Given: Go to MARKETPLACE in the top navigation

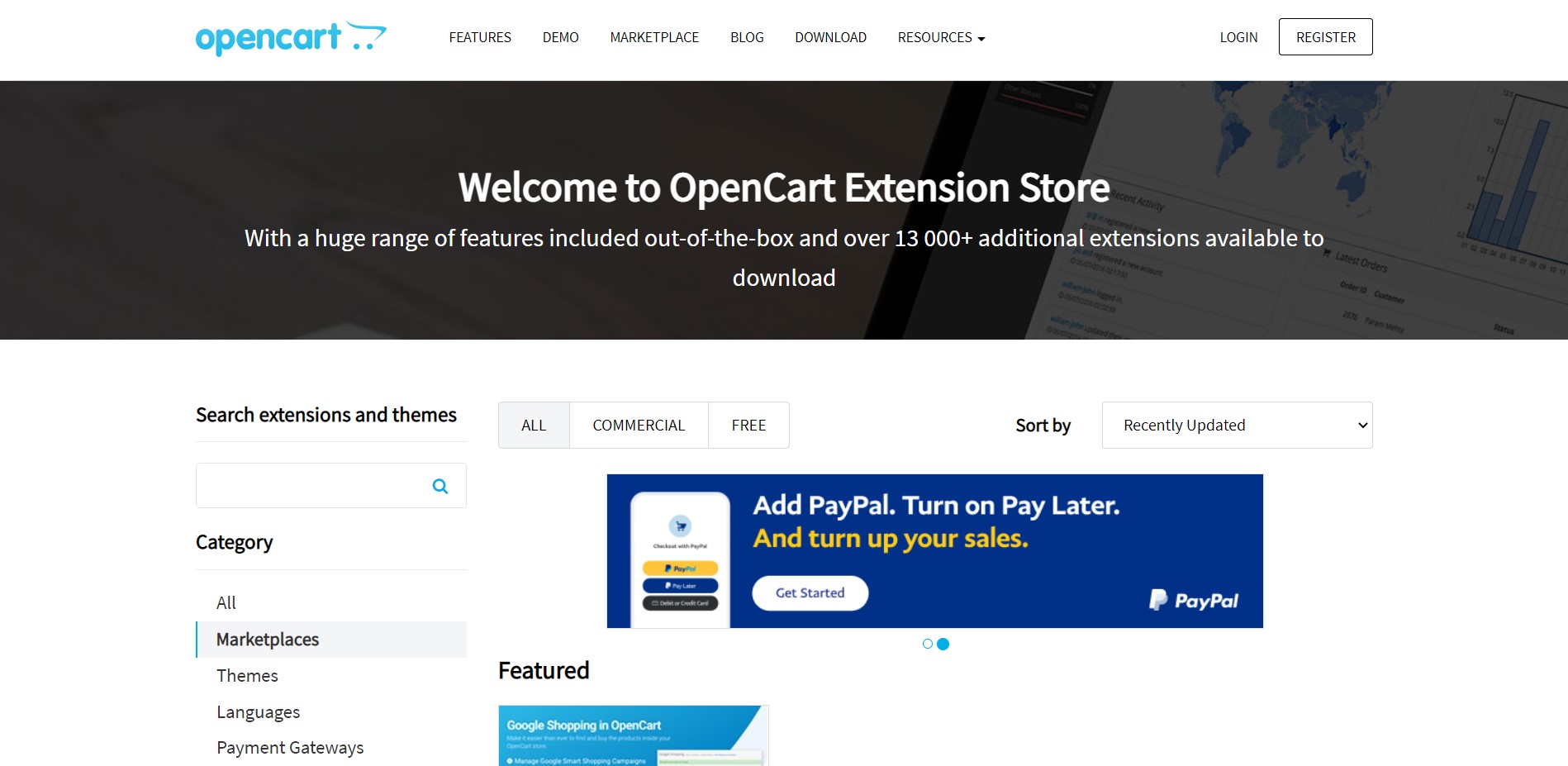Looking at the screenshot, I should pos(654,37).
